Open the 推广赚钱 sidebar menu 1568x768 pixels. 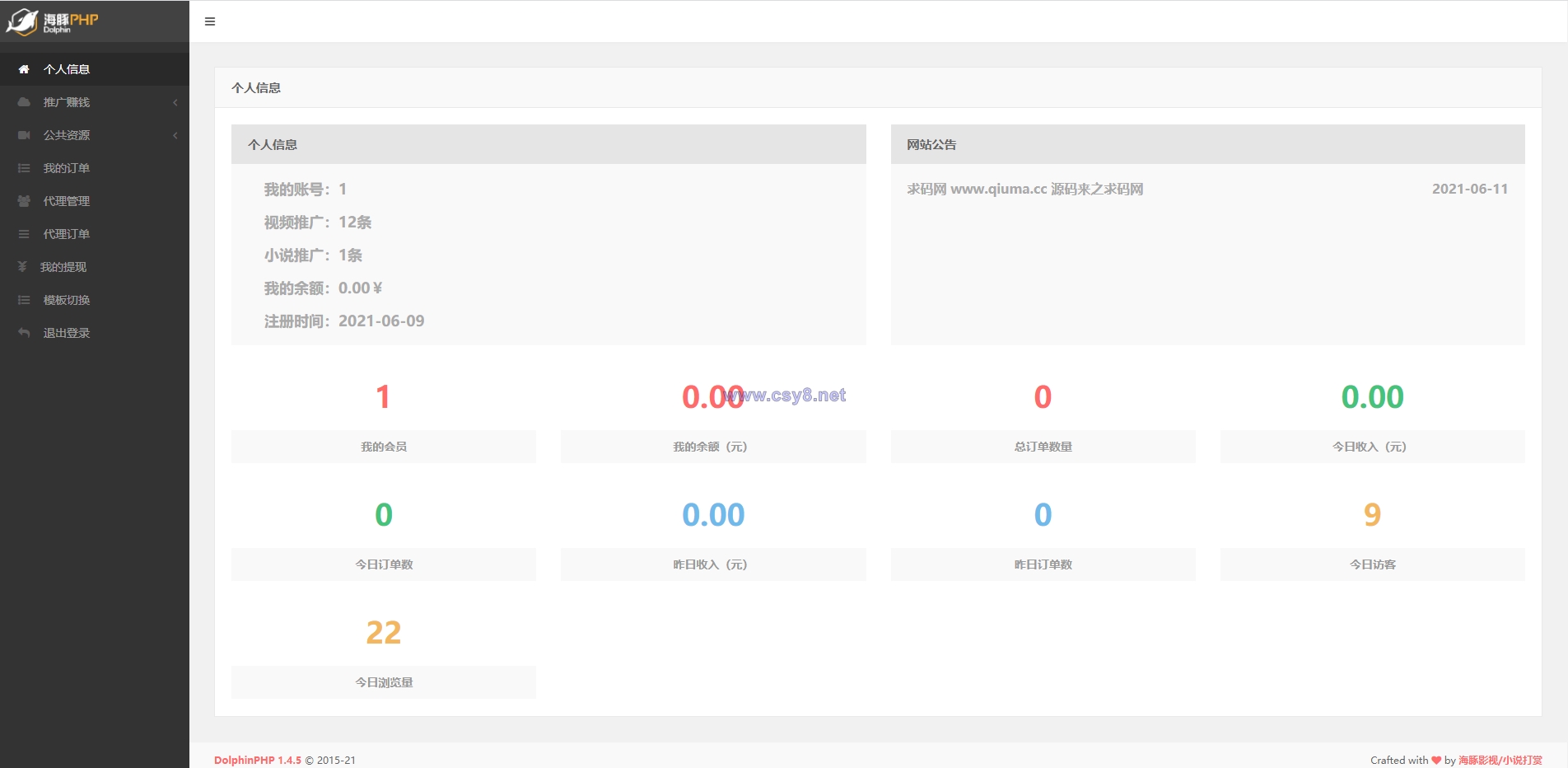[x=95, y=102]
